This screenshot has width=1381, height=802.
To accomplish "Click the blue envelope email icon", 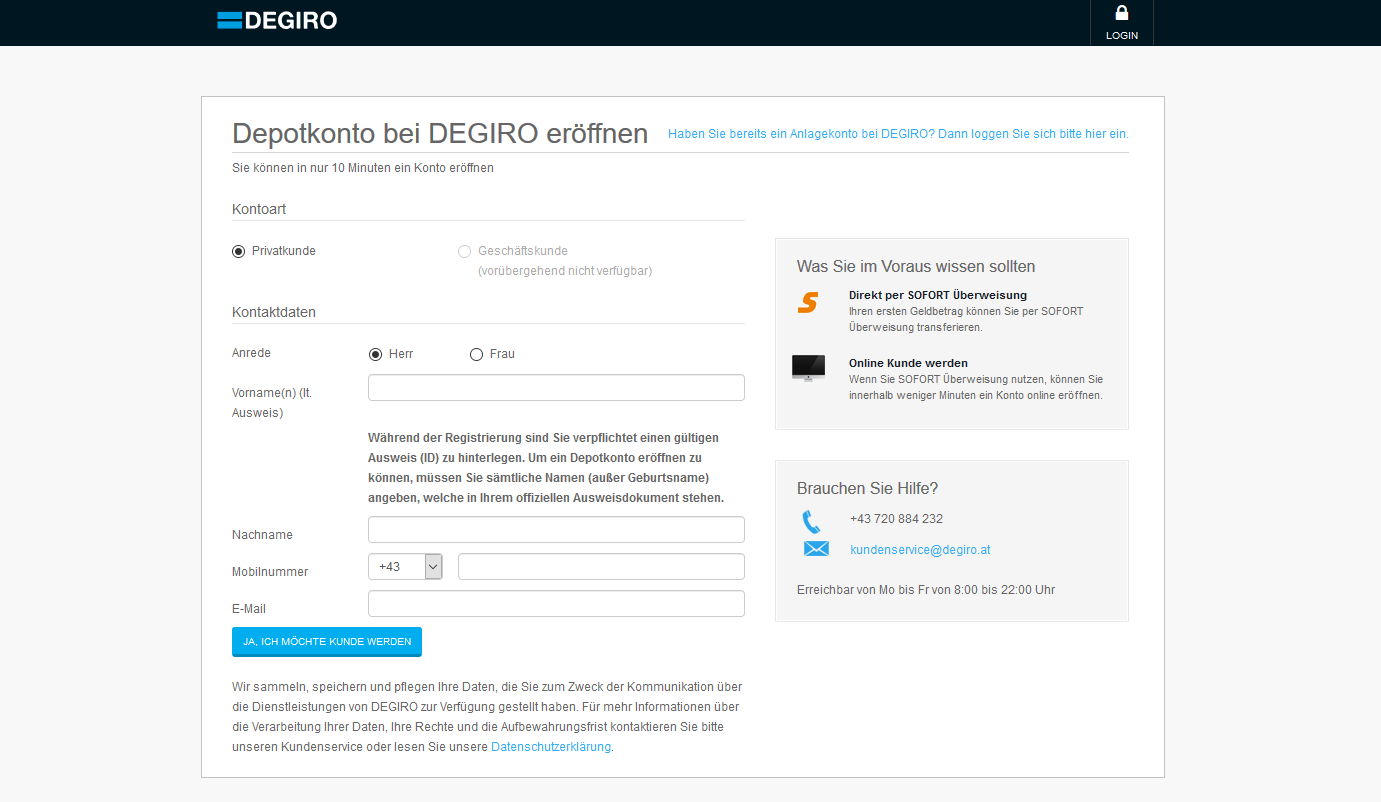I will (x=816, y=549).
